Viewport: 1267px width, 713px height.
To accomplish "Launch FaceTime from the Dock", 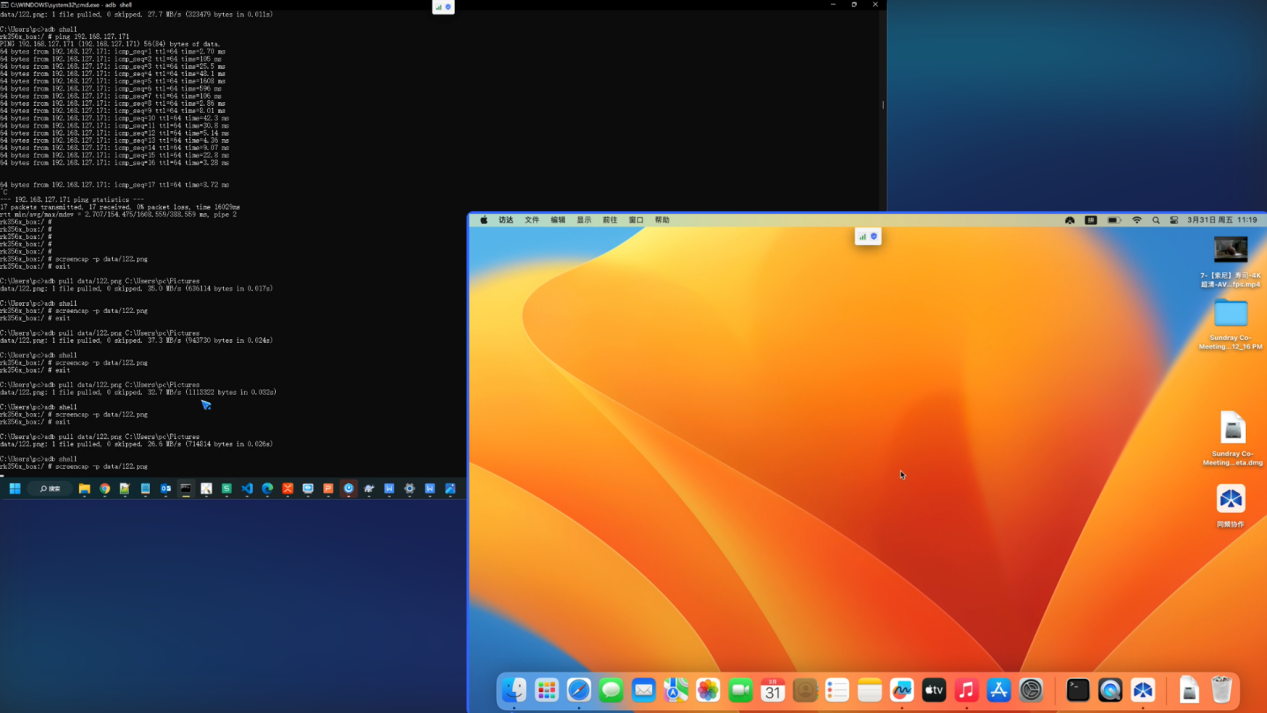I will pos(741,690).
